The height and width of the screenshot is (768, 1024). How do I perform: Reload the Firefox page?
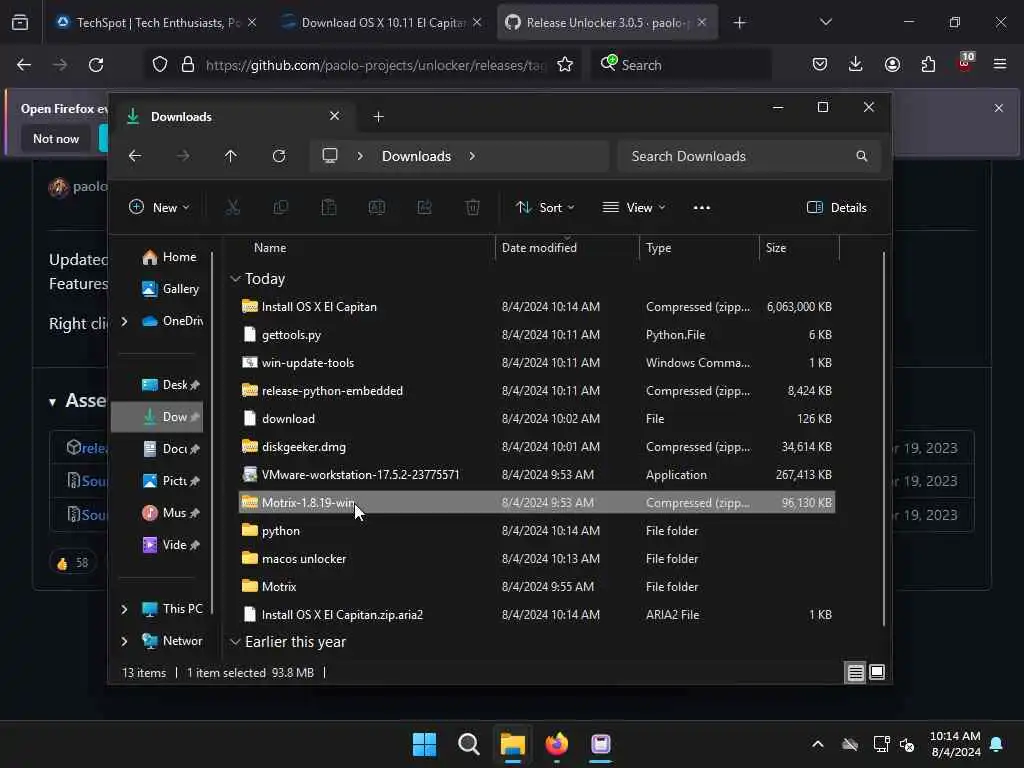(x=96, y=65)
